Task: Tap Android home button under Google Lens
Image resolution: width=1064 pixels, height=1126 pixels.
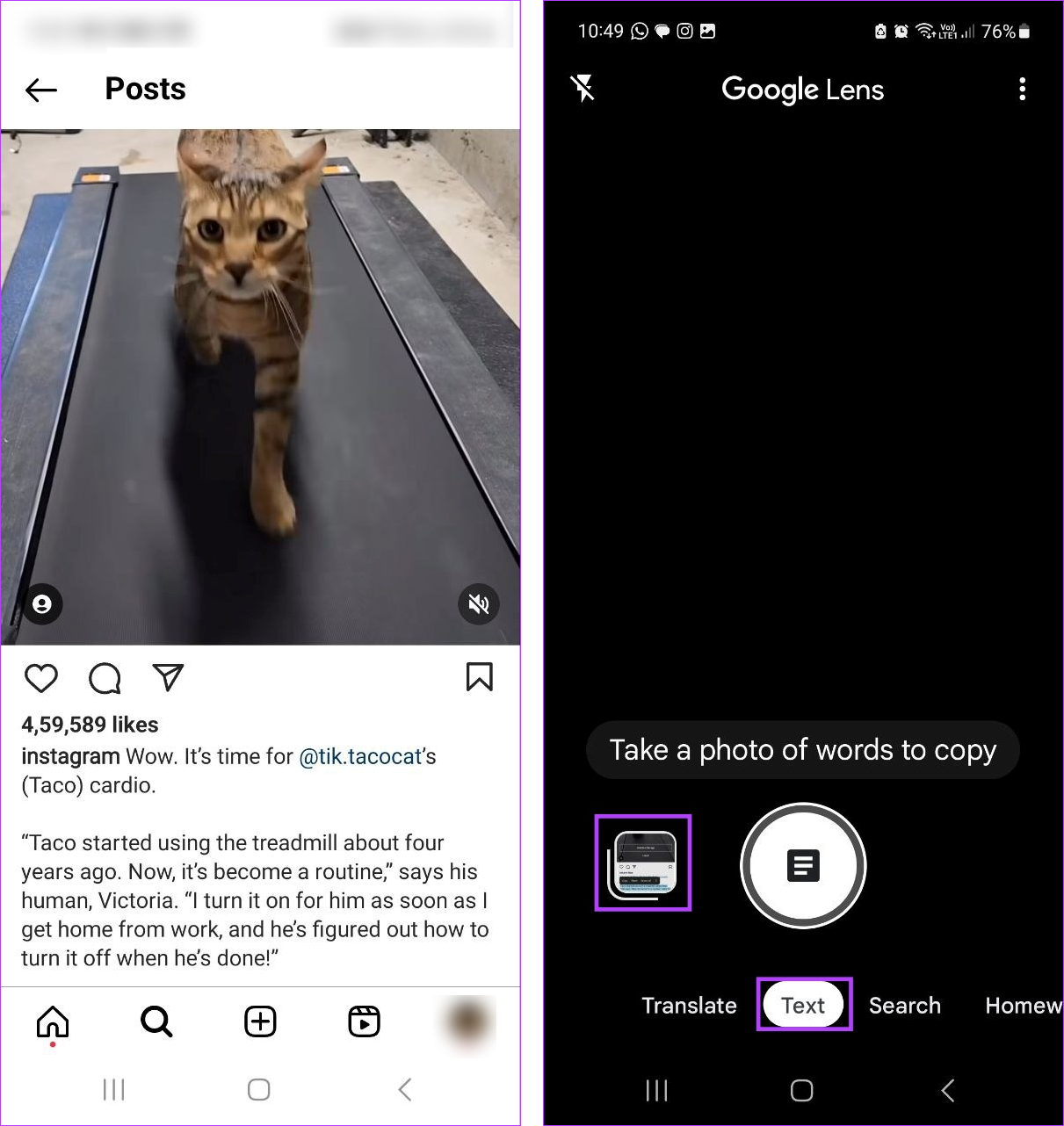Action: pos(801,1091)
